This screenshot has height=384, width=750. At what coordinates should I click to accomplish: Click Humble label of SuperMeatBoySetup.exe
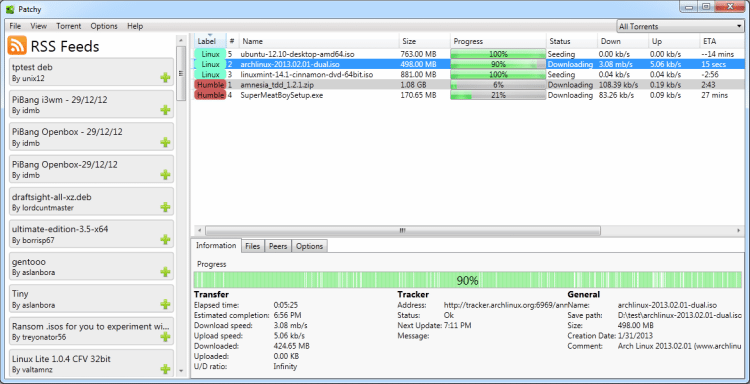210,95
